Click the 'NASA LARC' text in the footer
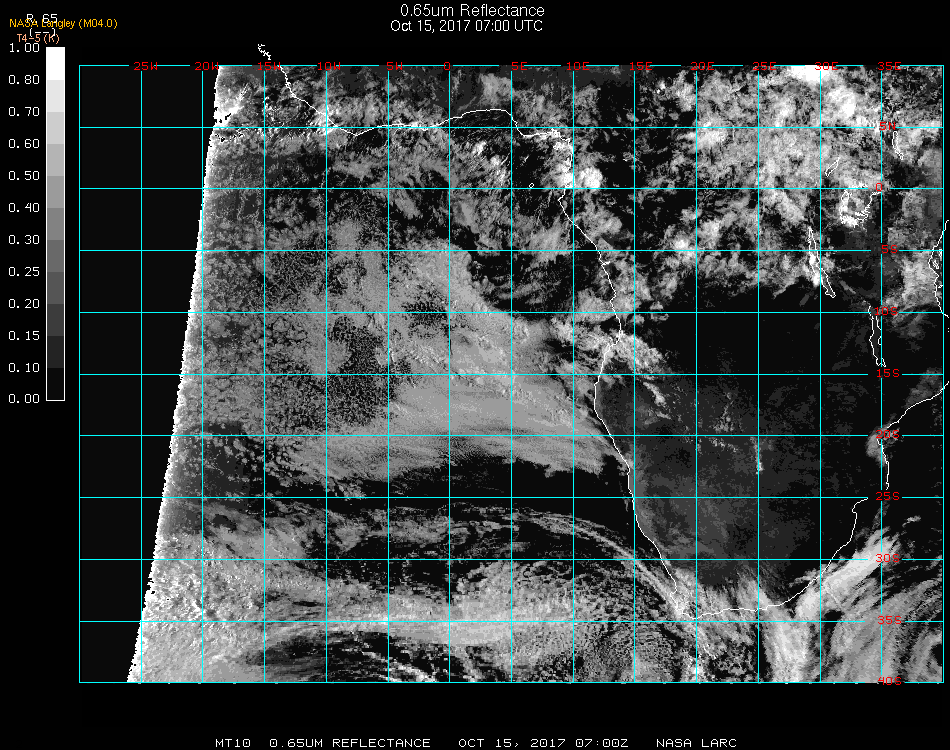The width and height of the screenshot is (950, 750). click(x=696, y=743)
